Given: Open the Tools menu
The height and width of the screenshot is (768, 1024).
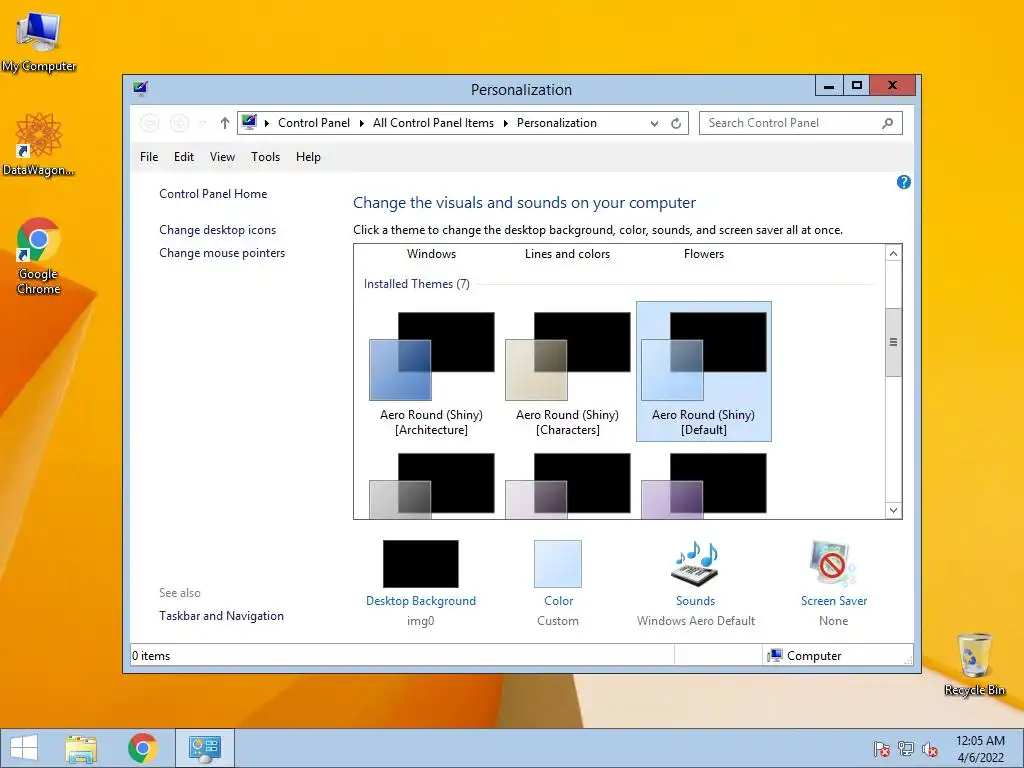Looking at the screenshot, I should pyautogui.click(x=265, y=157).
